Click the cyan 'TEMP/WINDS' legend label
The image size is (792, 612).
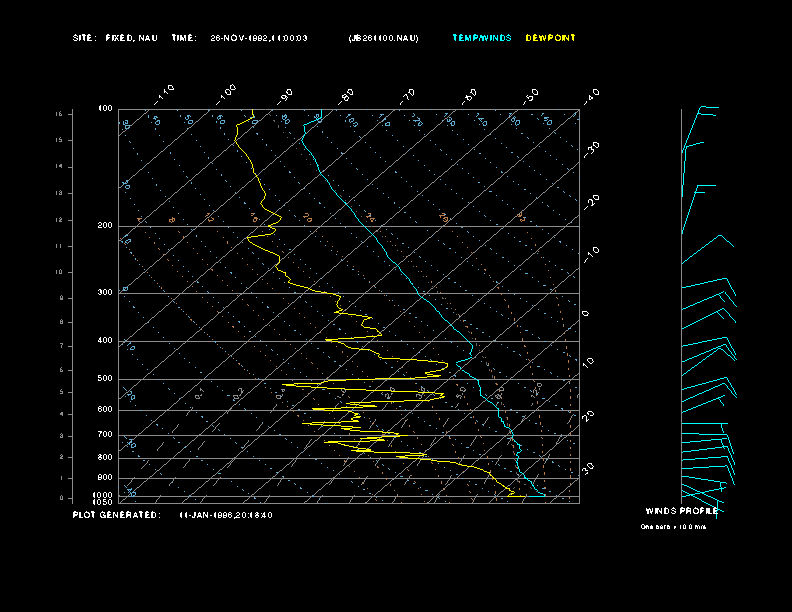pyautogui.click(x=482, y=38)
